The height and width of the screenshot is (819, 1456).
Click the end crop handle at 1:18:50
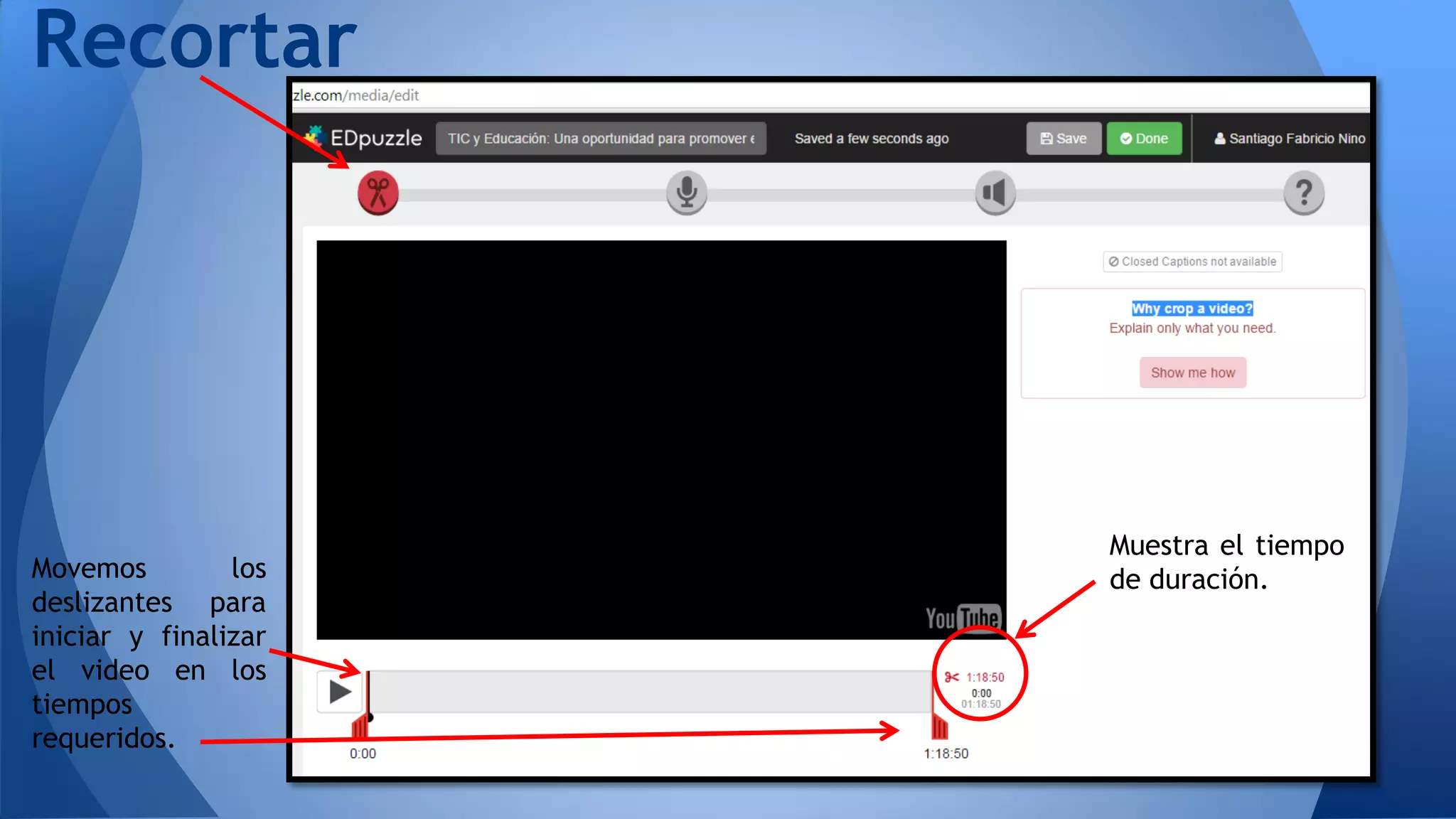940,727
